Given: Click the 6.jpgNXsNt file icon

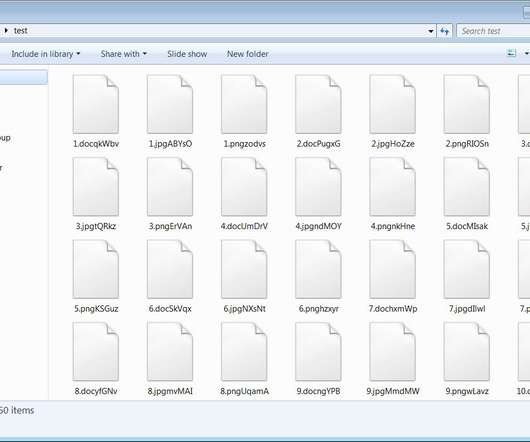Looking at the screenshot, I should pyautogui.click(x=244, y=269).
